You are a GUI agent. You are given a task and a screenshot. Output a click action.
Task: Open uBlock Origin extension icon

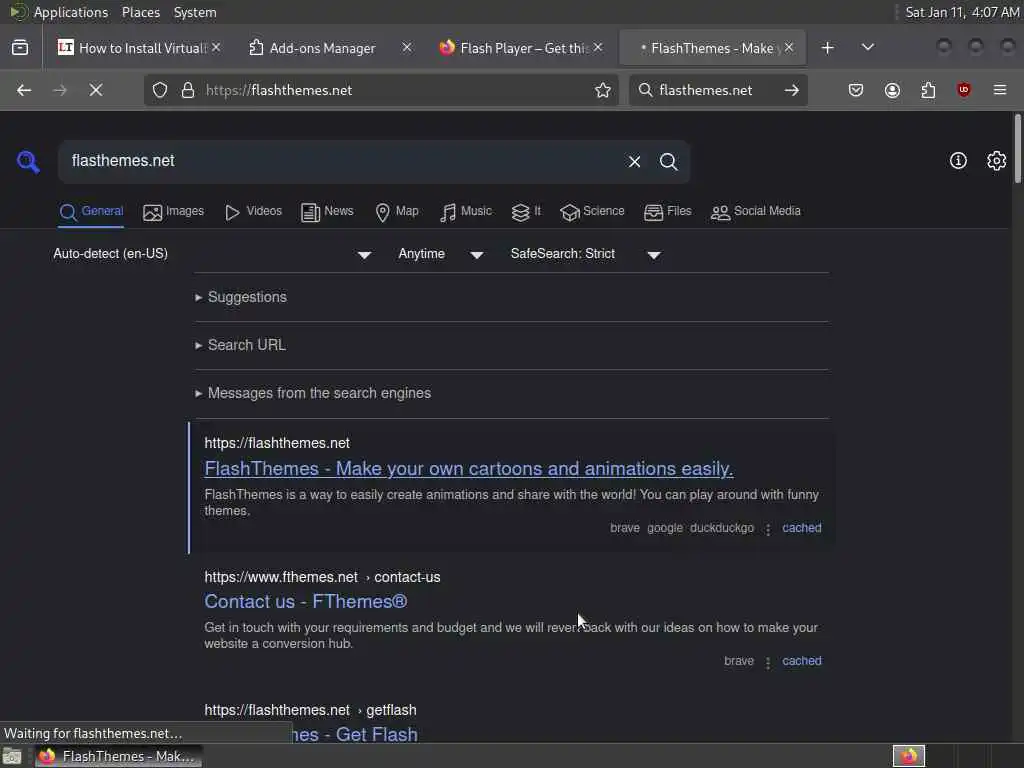point(964,90)
